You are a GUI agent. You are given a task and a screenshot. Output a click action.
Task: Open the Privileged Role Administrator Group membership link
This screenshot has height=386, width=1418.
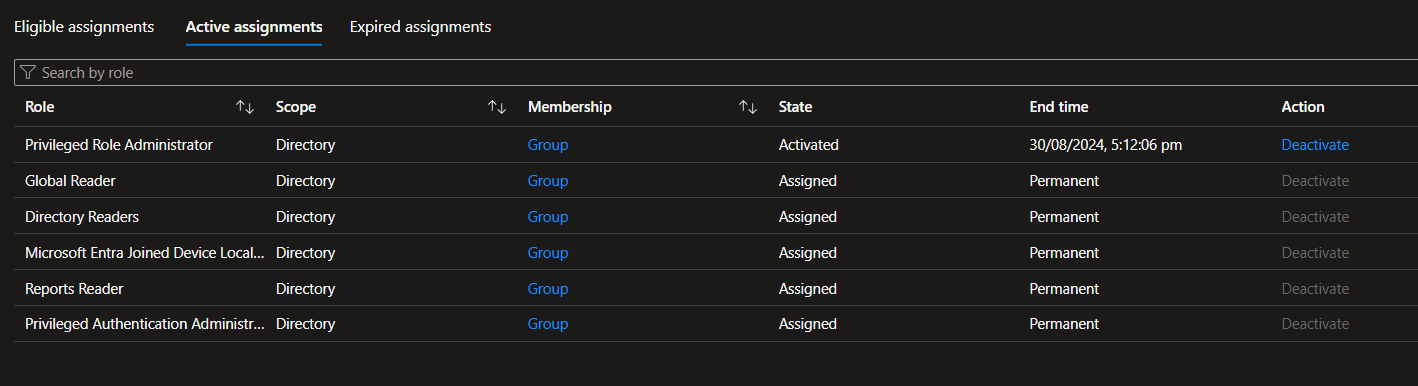548,145
